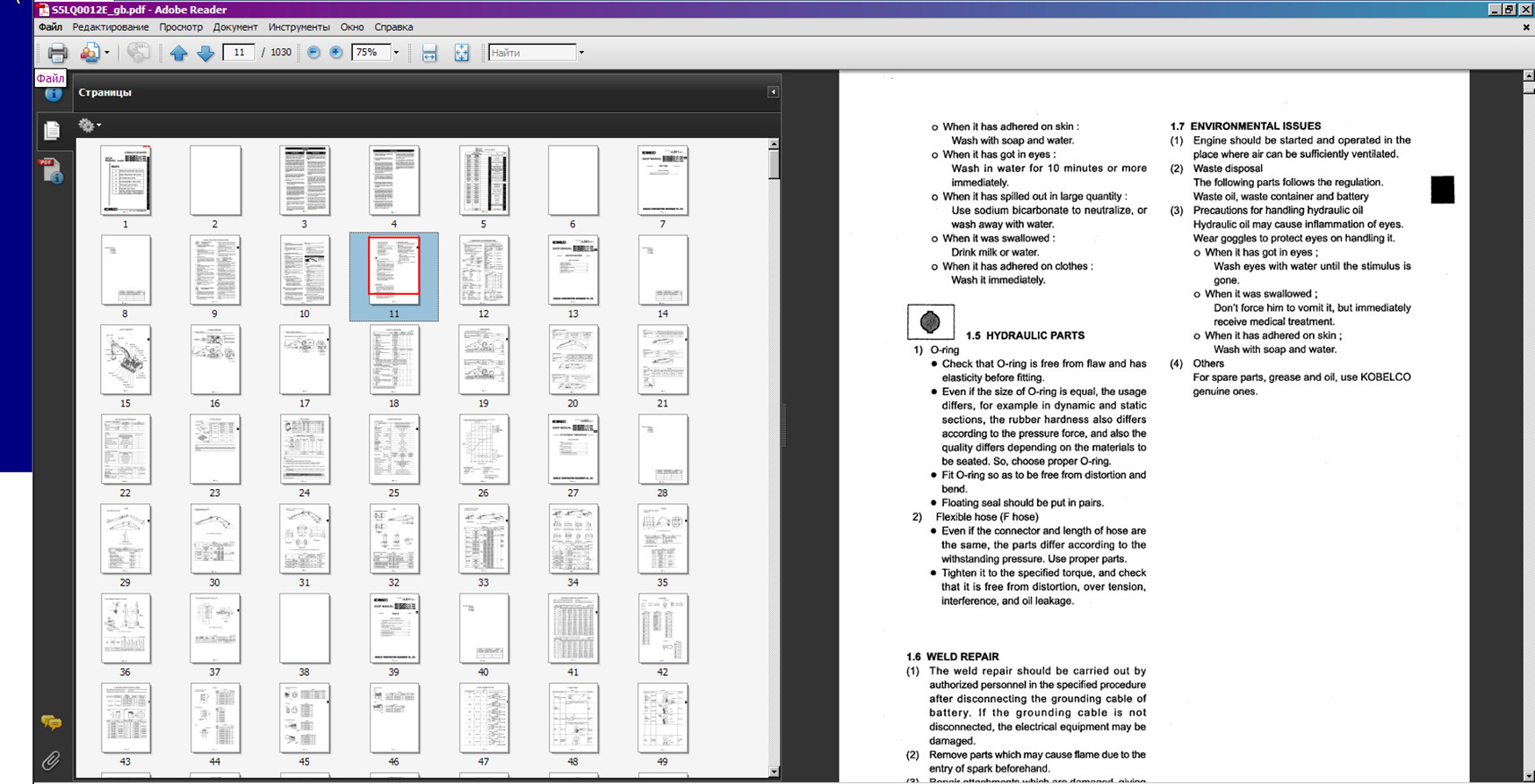Screen dimensions: 1535x784
Task: Expand the 75% zoom level dropdown
Action: 396,53
